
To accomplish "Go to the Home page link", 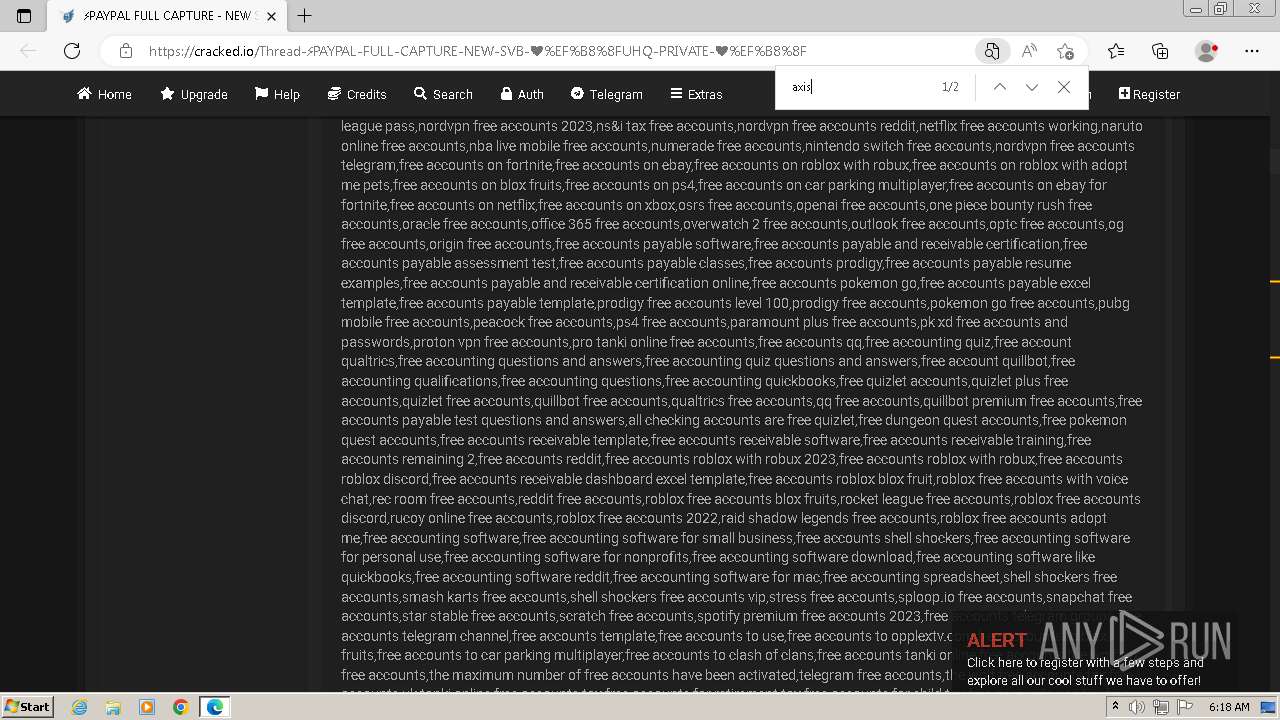I will point(104,94).
